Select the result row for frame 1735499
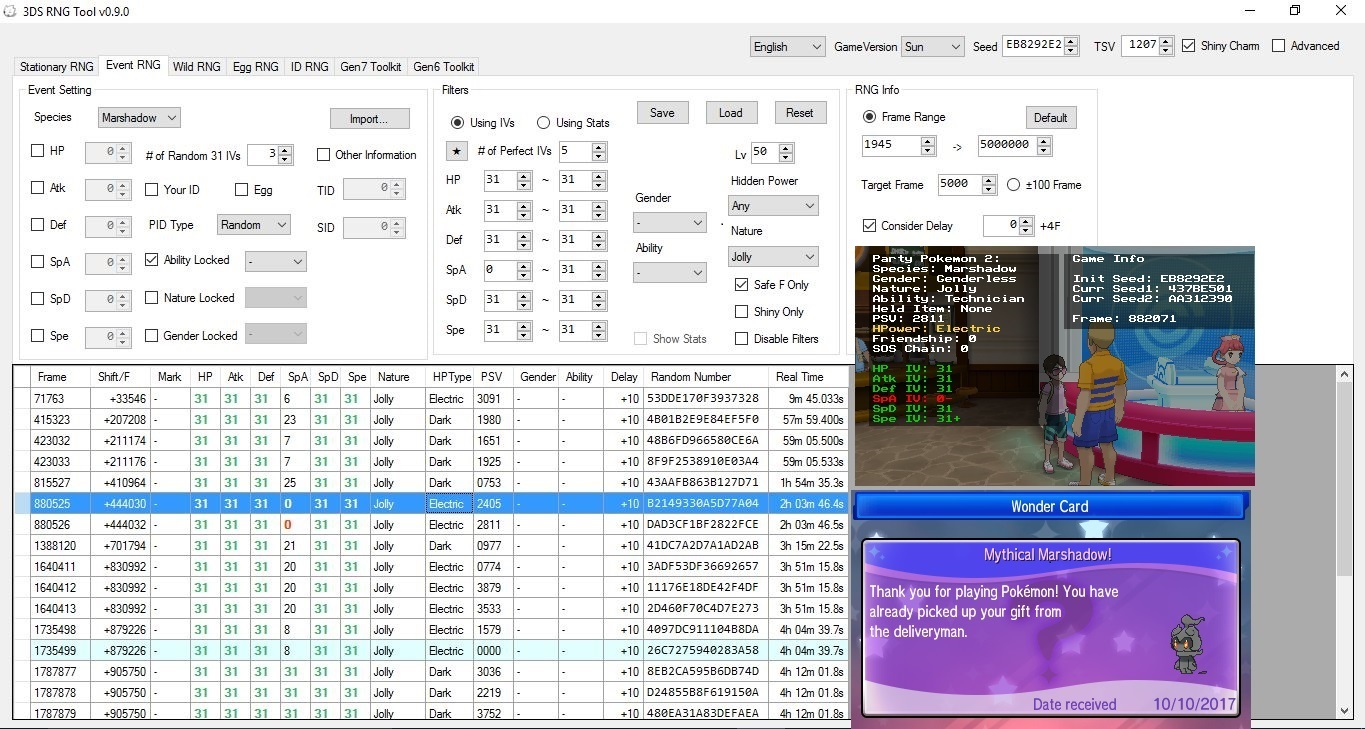Image resolution: width=1365 pixels, height=729 pixels. pyautogui.click(x=431, y=650)
